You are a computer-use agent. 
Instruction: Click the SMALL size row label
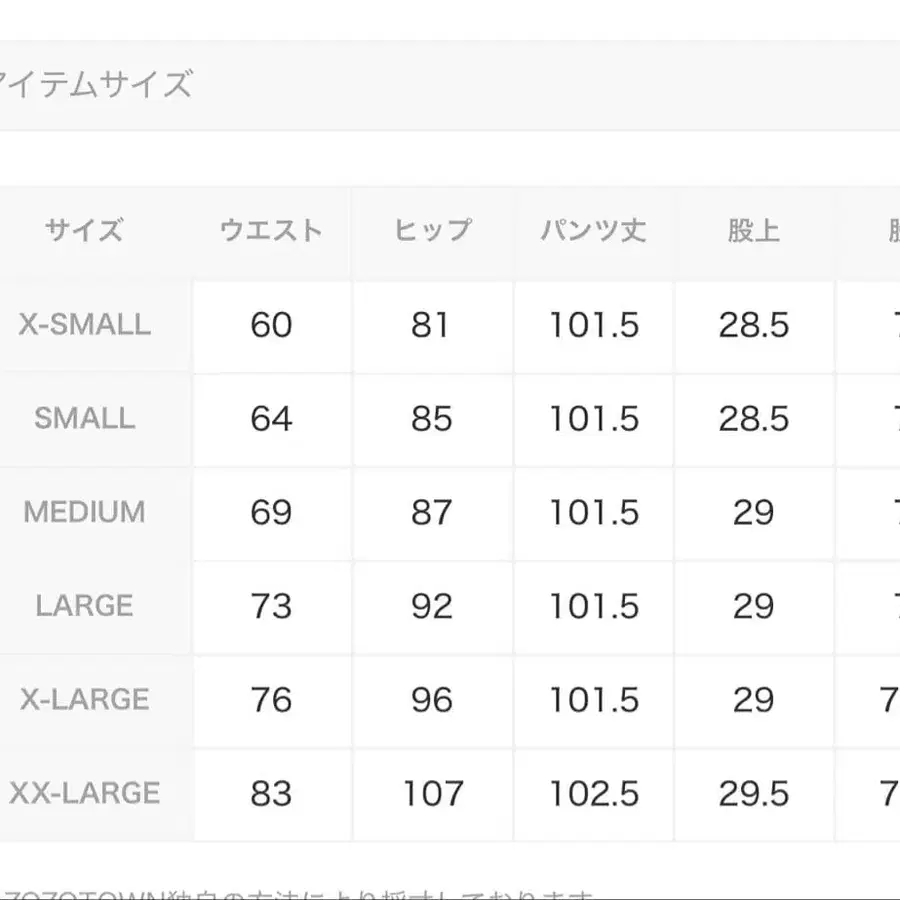(84, 418)
